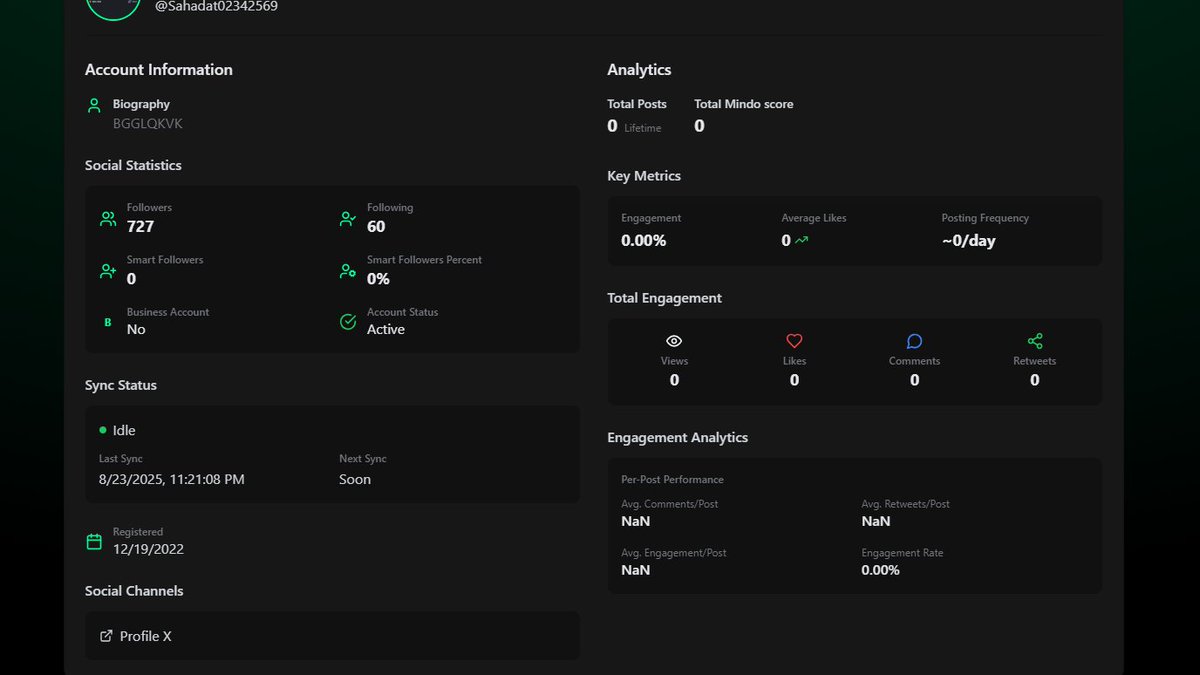This screenshot has width=1200, height=675.
Task: Click the Registered calendar icon
Action: (x=95, y=541)
